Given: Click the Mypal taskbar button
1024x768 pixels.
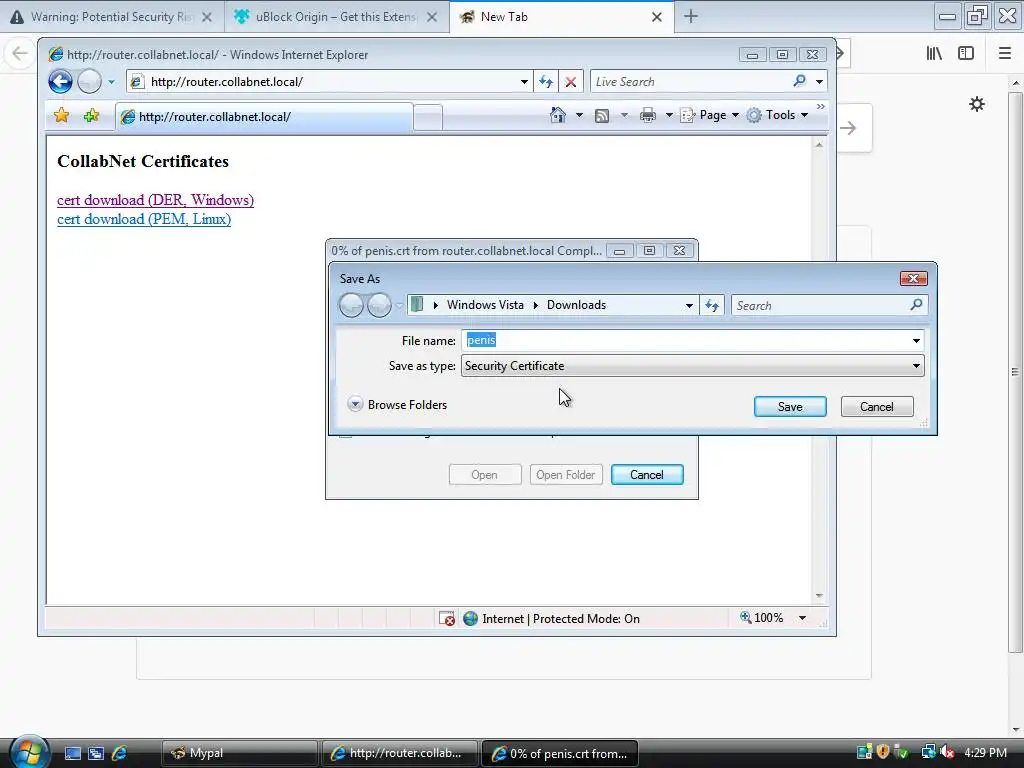Looking at the screenshot, I should pos(240,753).
